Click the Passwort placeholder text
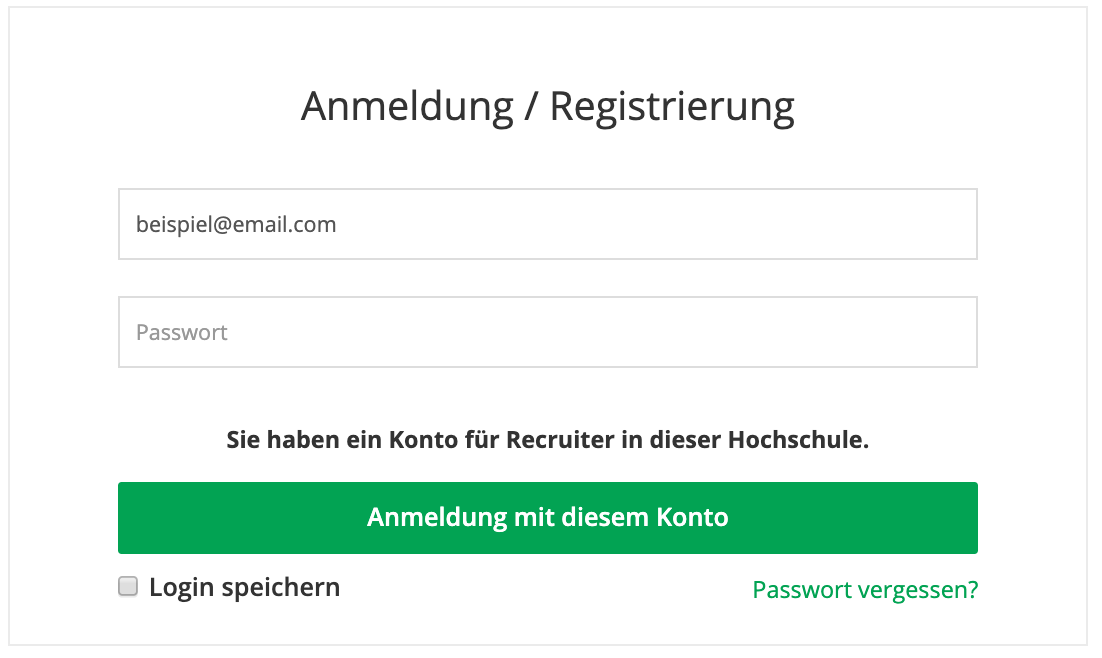The image size is (1102, 658). pos(181,333)
